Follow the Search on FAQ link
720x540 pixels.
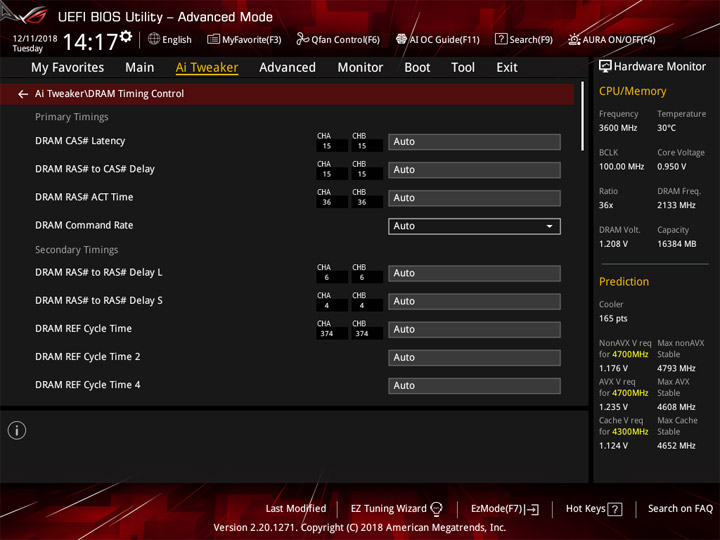[680, 509]
